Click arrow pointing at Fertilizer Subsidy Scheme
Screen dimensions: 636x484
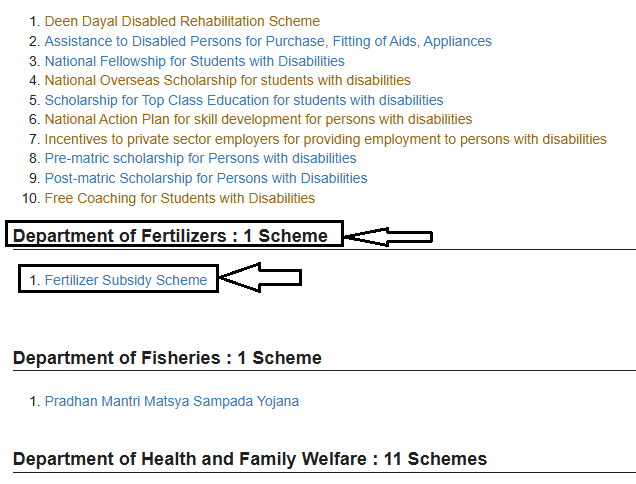(x=260, y=277)
